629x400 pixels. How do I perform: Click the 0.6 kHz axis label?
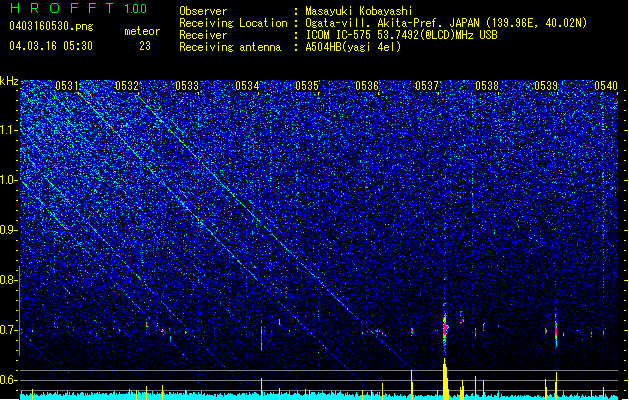coord(9,380)
